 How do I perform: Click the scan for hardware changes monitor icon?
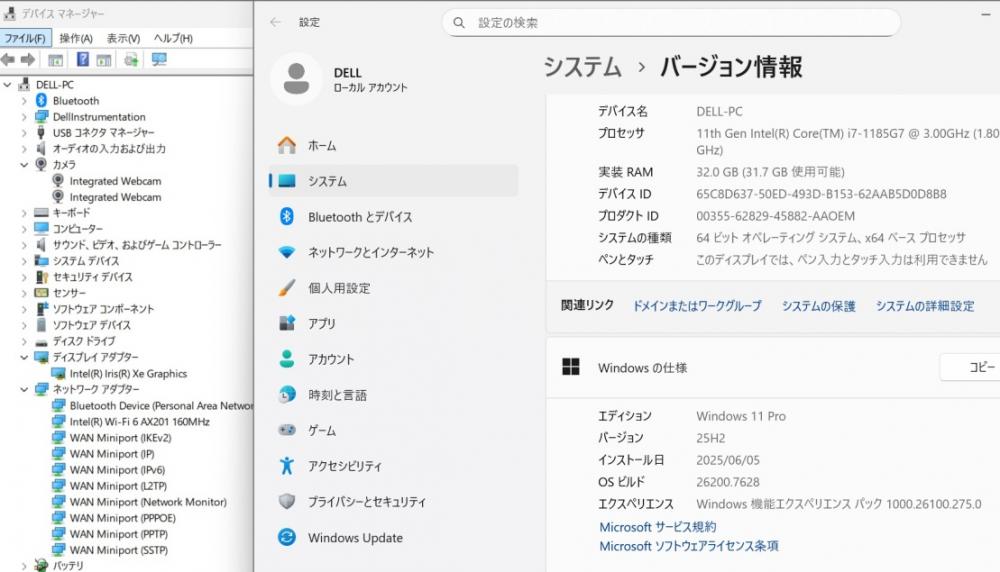click(x=159, y=60)
